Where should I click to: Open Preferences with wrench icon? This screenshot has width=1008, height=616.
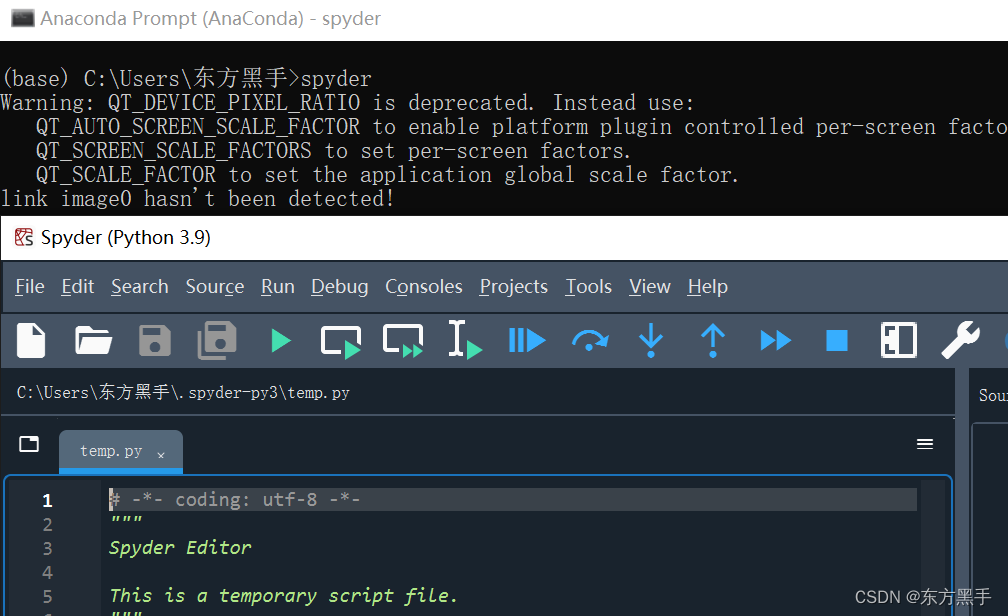(x=960, y=340)
